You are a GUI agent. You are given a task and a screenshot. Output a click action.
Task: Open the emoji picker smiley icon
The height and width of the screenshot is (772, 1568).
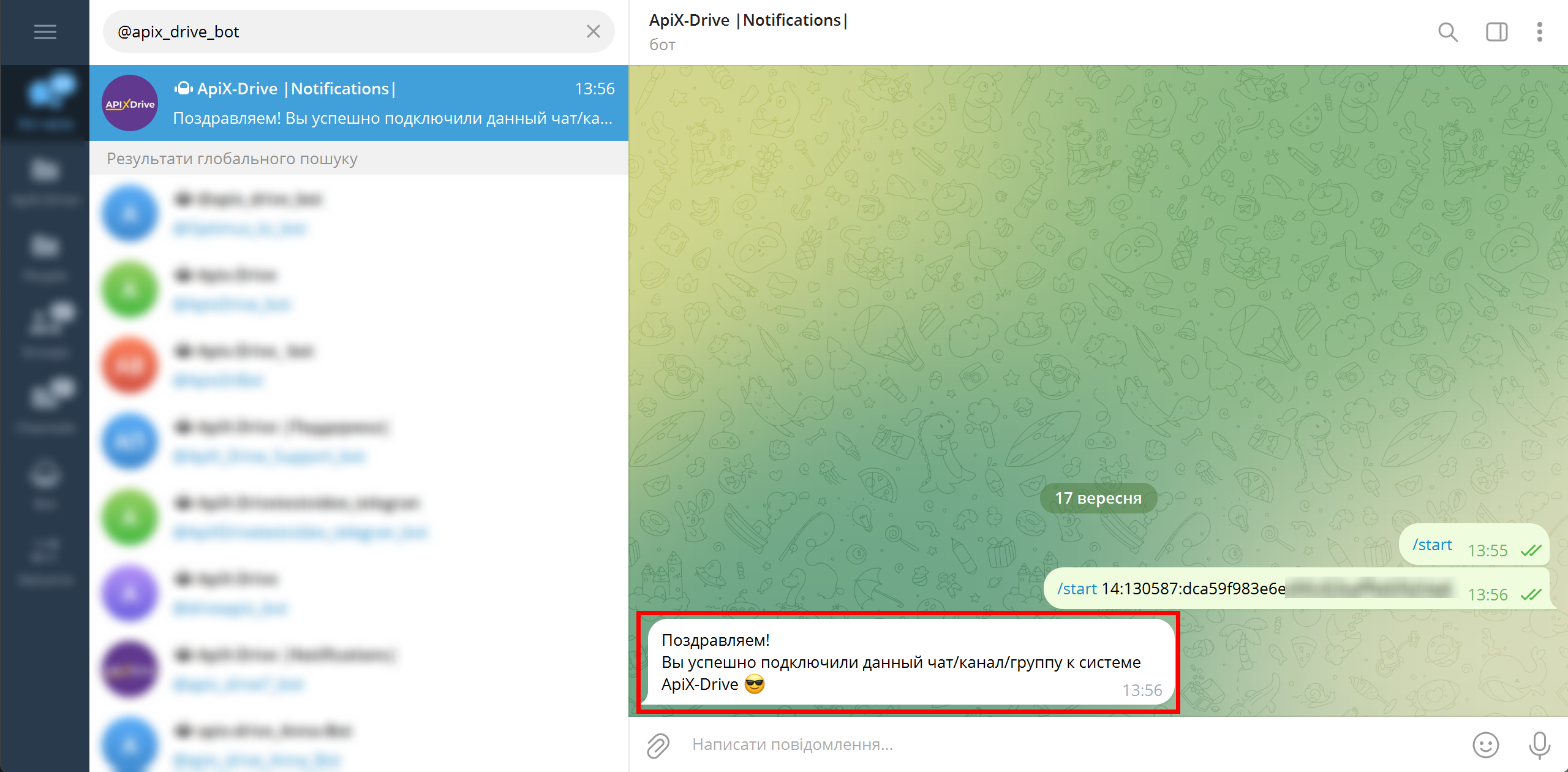(x=1485, y=745)
